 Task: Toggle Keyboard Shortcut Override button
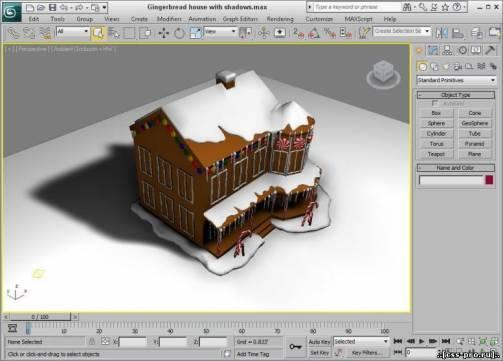coord(280,33)
